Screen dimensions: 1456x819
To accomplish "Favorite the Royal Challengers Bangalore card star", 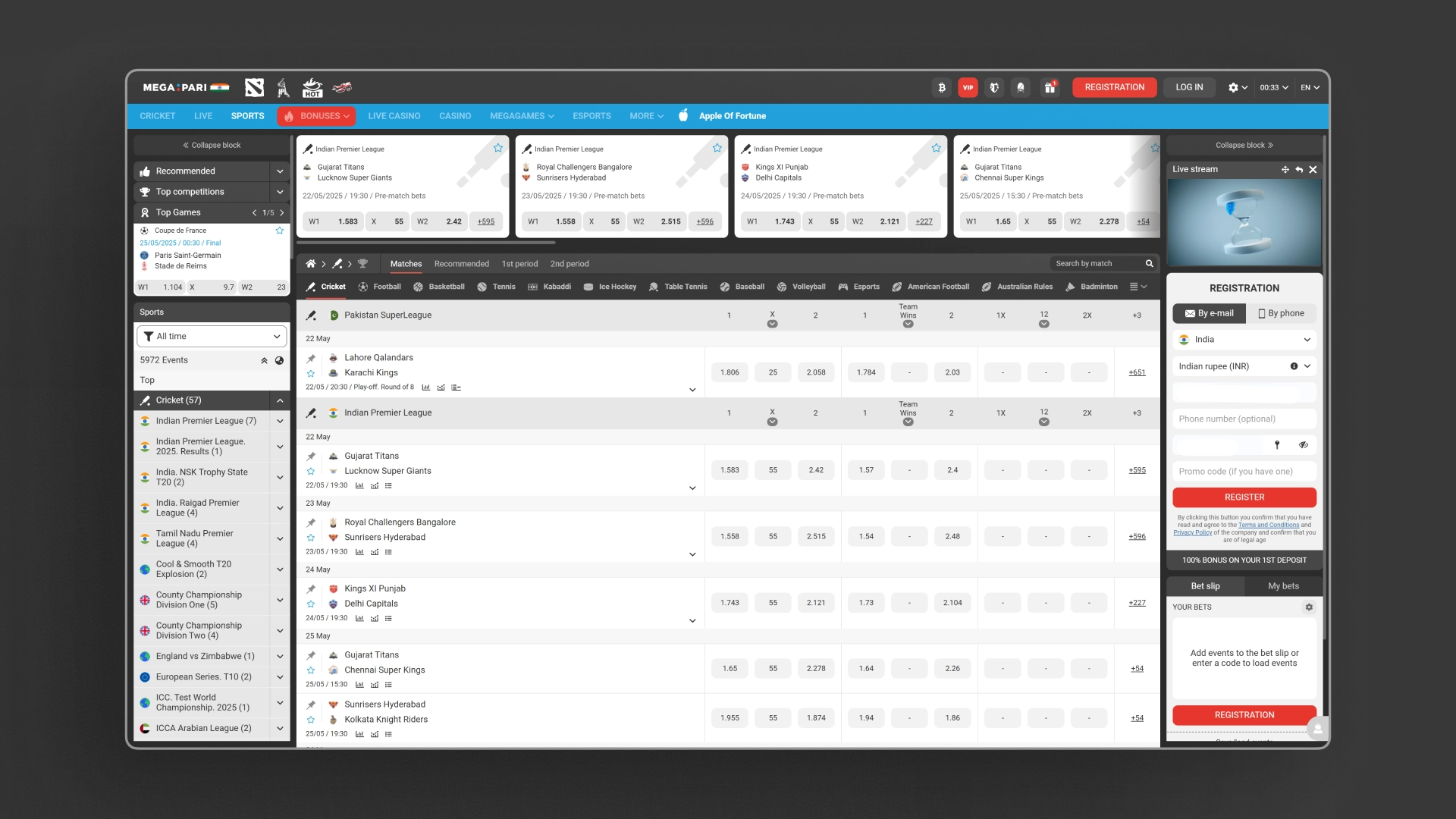I will (717, 149).
